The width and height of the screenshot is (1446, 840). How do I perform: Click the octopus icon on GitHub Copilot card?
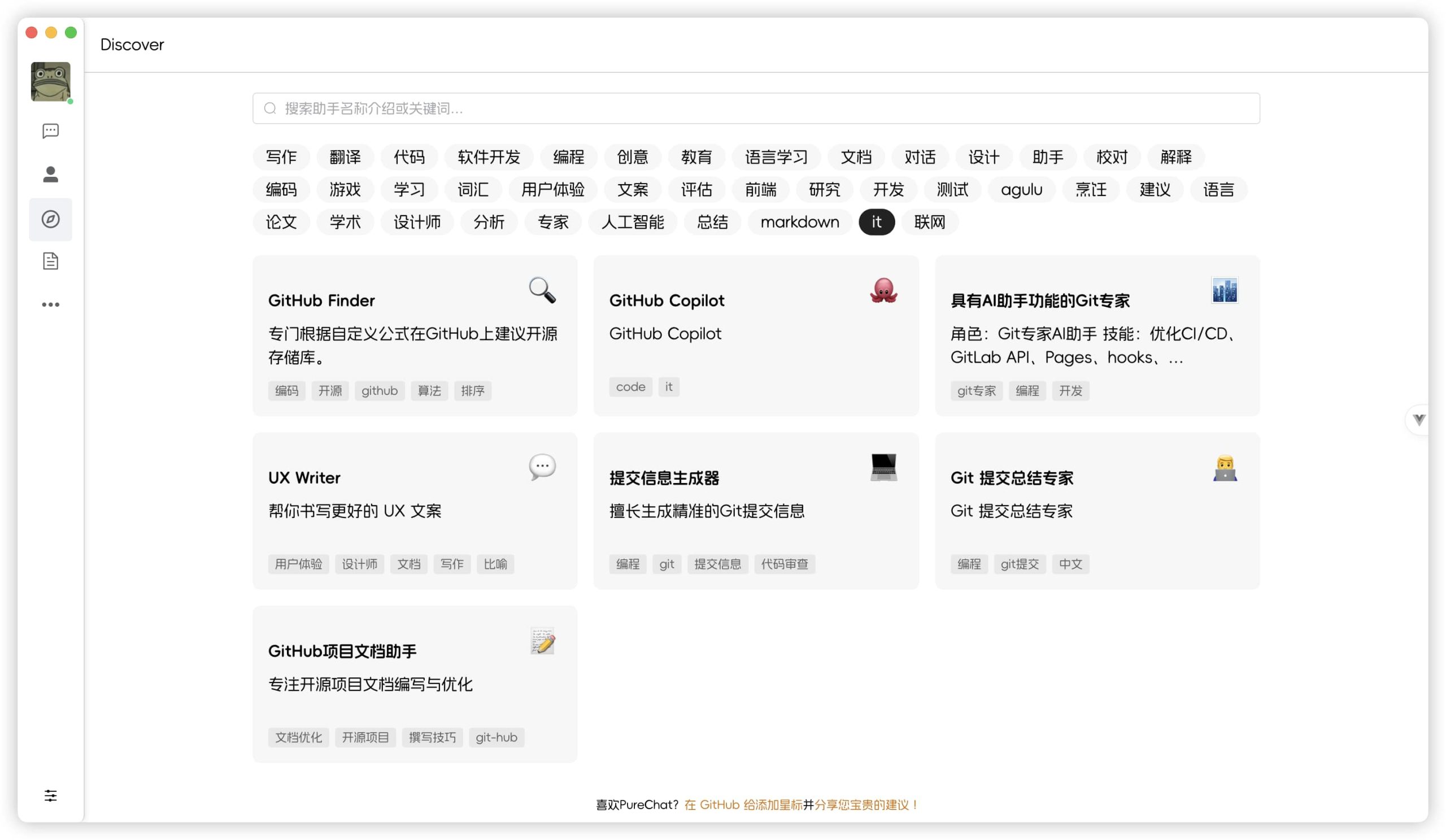click(883, 290)
